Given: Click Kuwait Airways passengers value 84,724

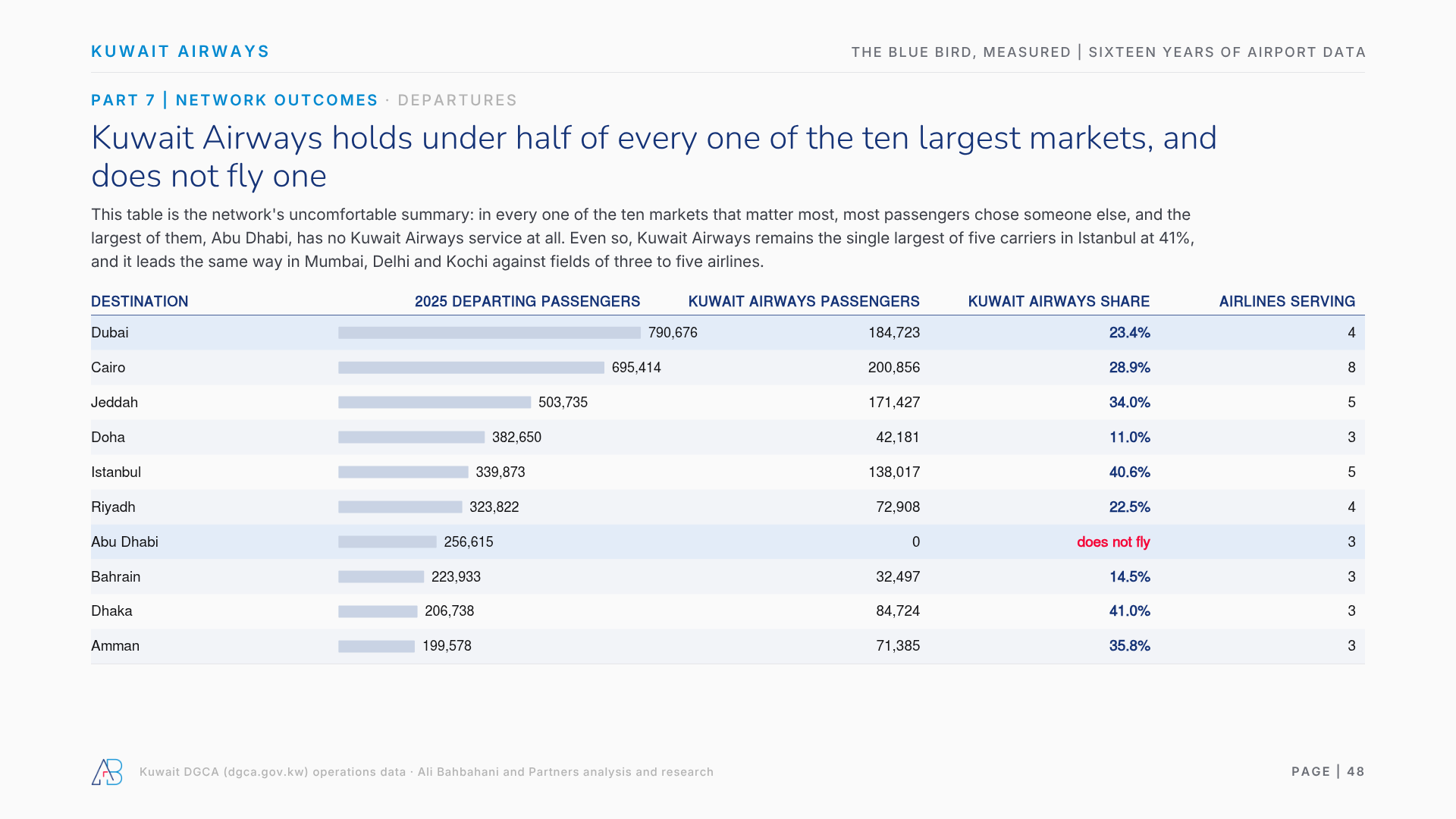Looking at the screenshot, I should [898, 611].
